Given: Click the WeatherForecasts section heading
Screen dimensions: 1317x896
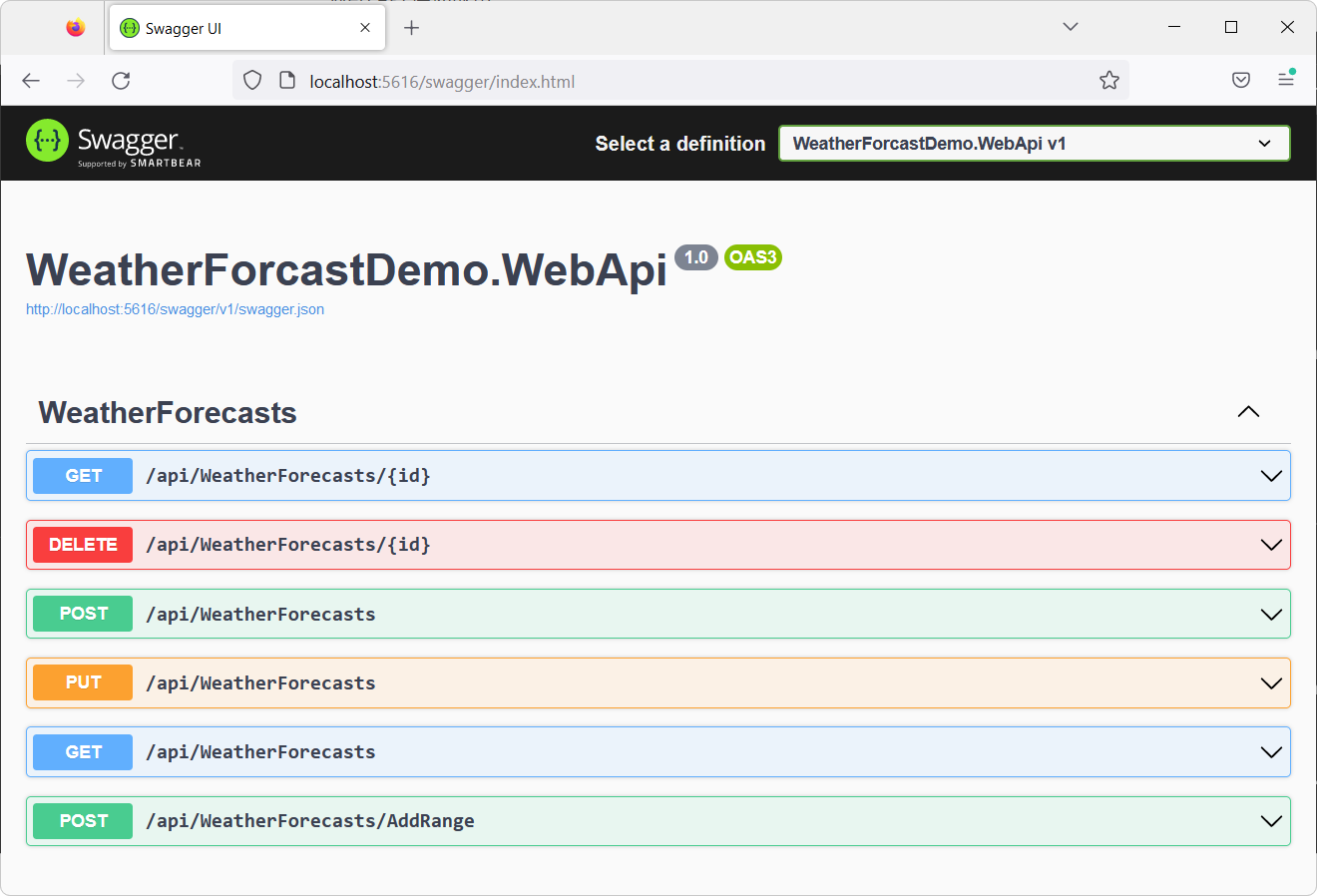Looking at the screenshot, I should [168, 413].
